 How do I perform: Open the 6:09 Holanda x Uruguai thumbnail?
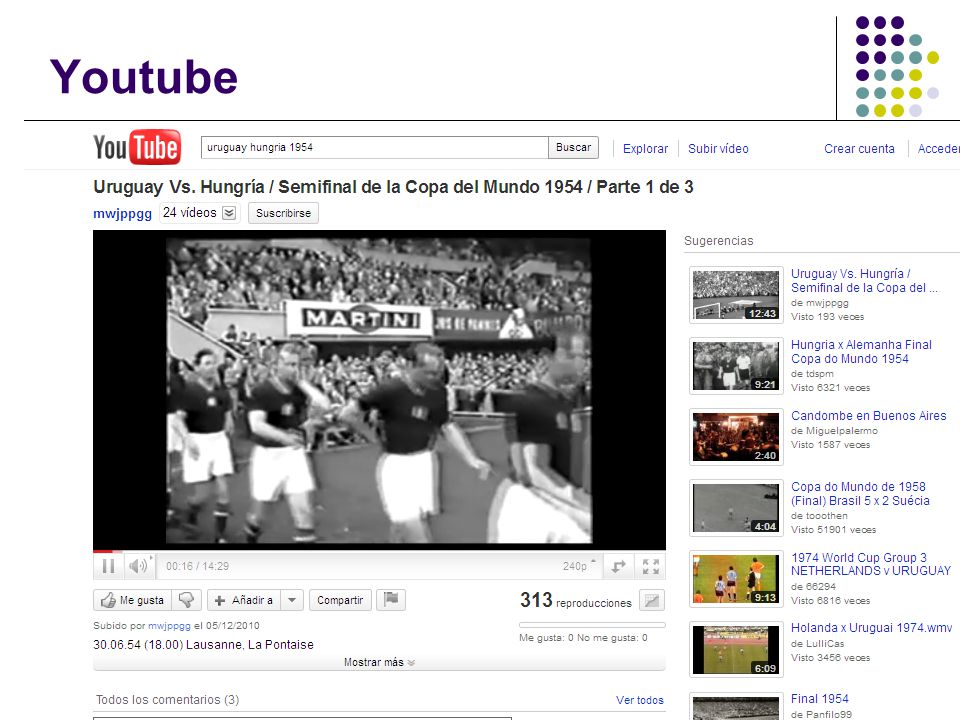[x=736, y=650]
